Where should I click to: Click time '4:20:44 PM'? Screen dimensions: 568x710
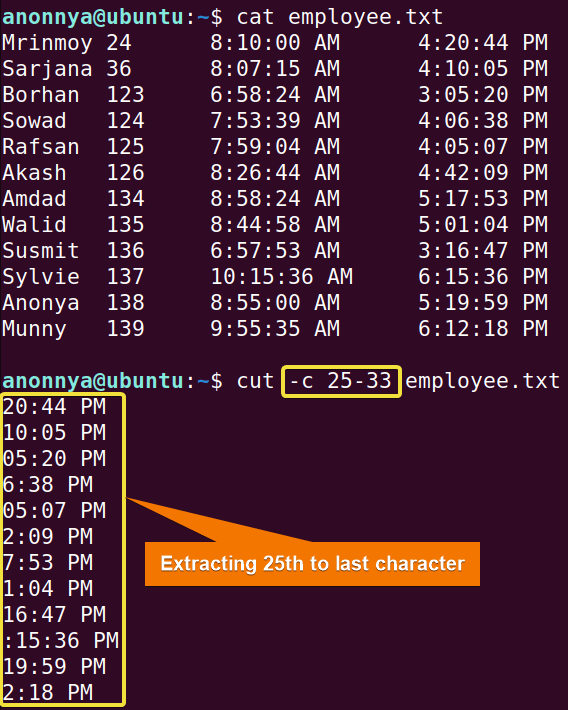point(483,43)
